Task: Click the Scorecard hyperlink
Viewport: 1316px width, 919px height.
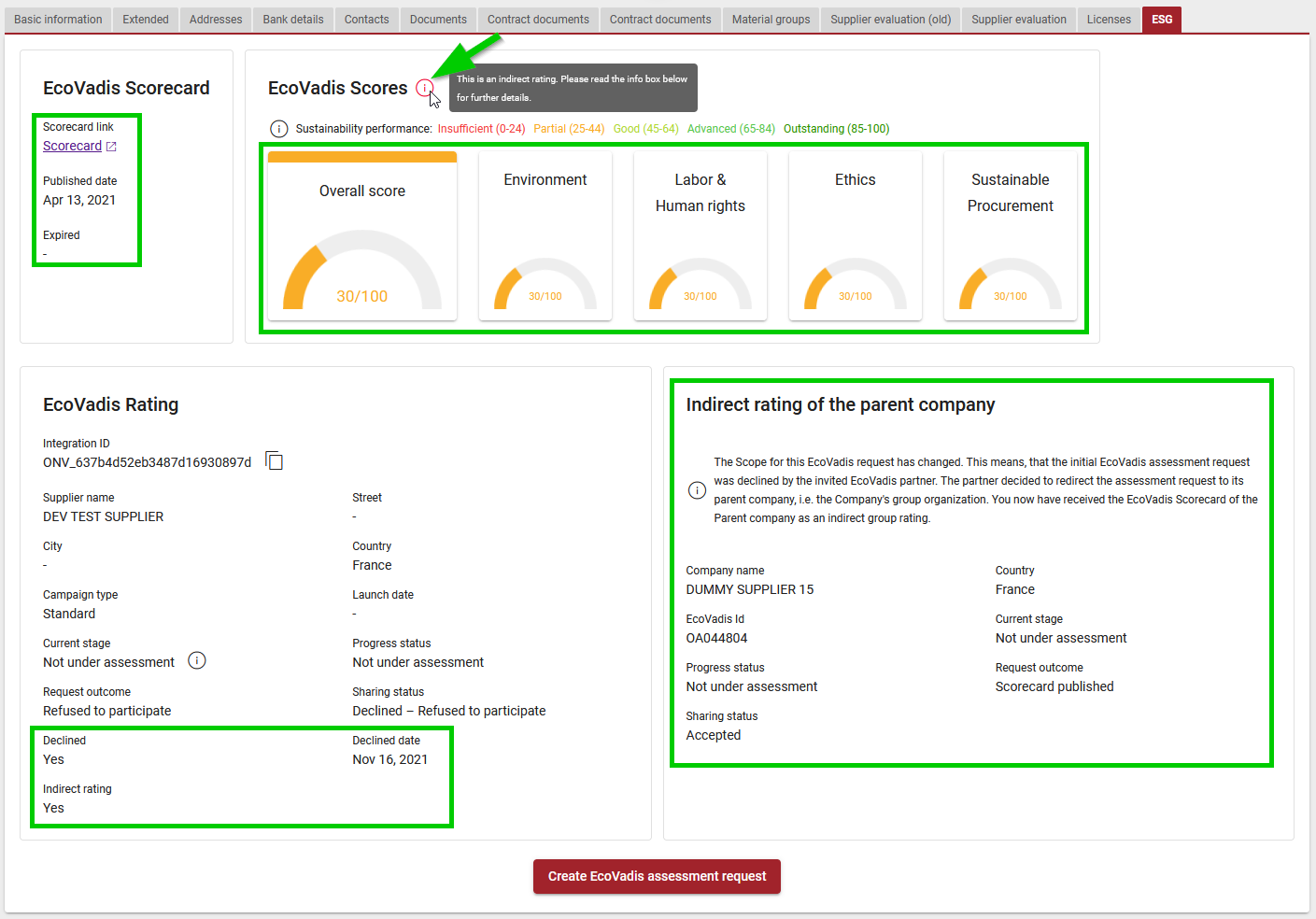Action: point(74,146)
